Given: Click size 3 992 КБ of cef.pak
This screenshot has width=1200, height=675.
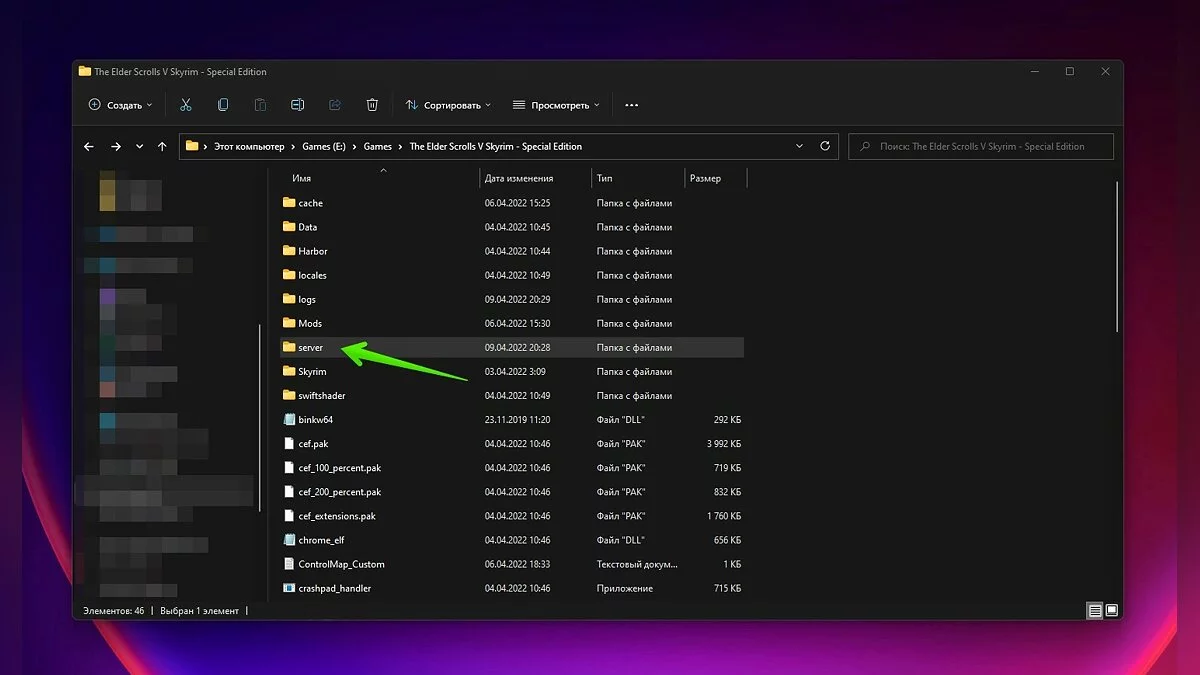Looking at the screenshot, I should click(x=723, y=444).
